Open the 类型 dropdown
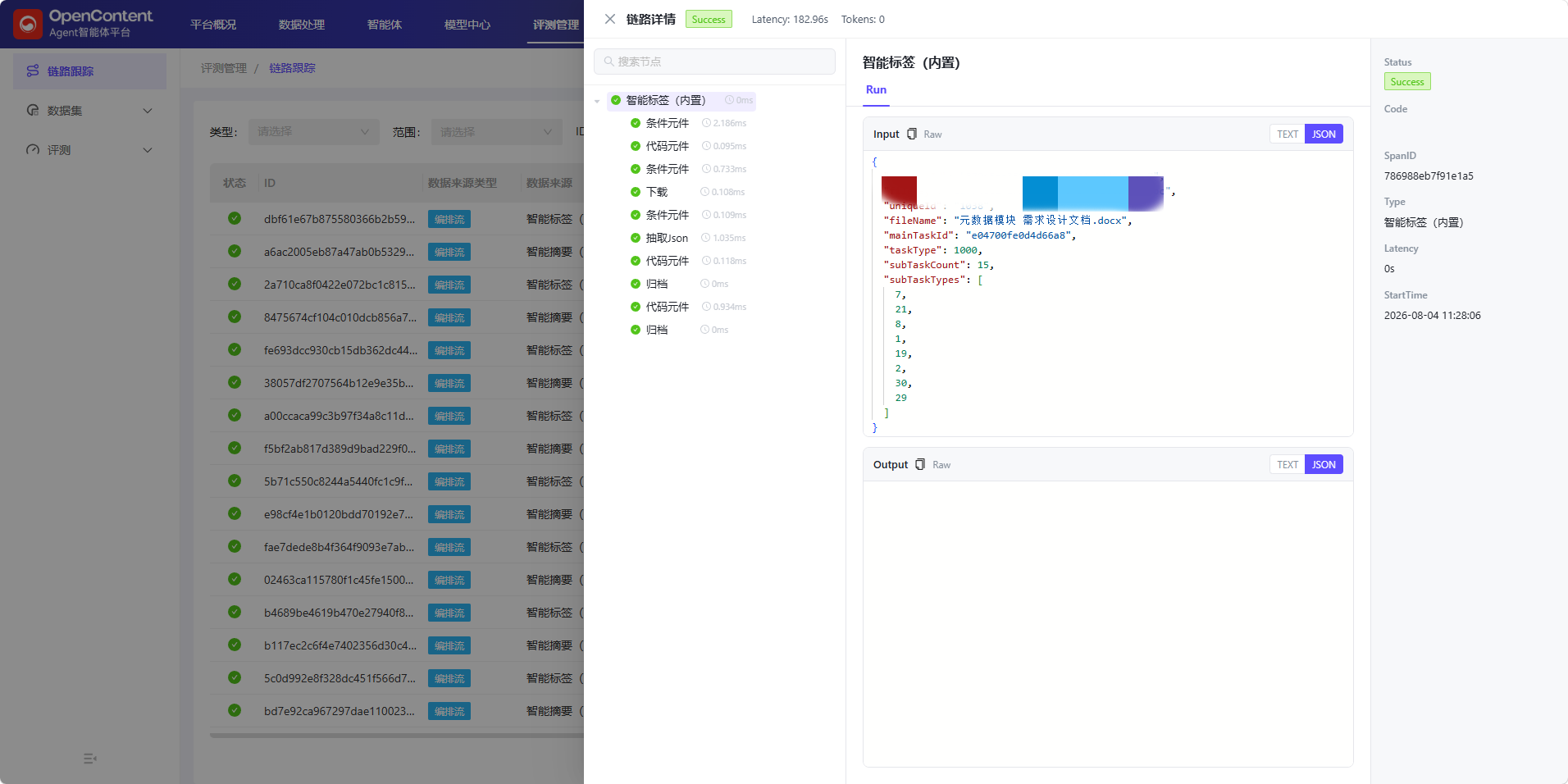This screenshot has height=784, width=1568. (313, 131)
